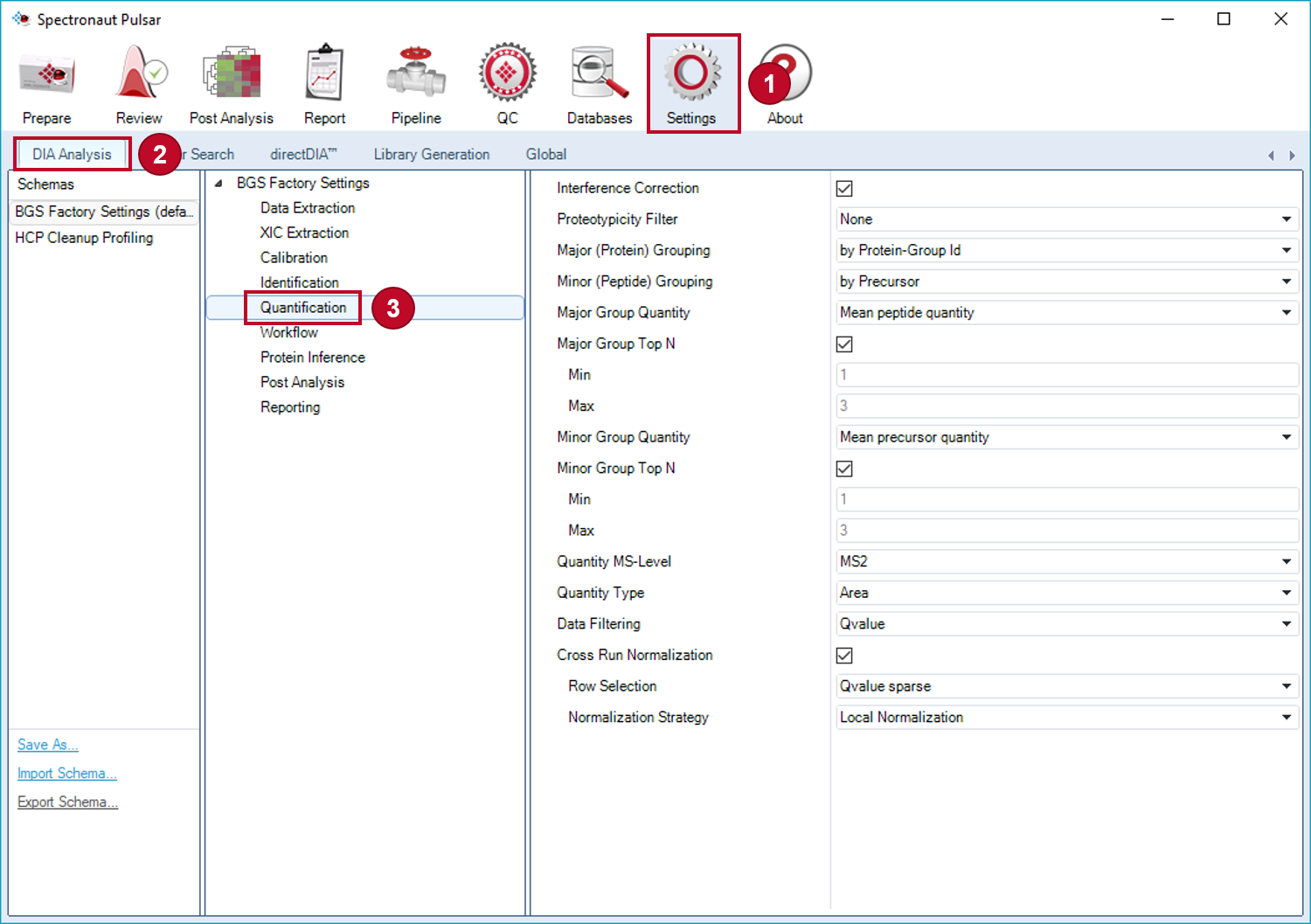This screenshot has height=924, width=1311.
Task: Click the Minor Group Top N Max field
Action: click(1067, 531)
